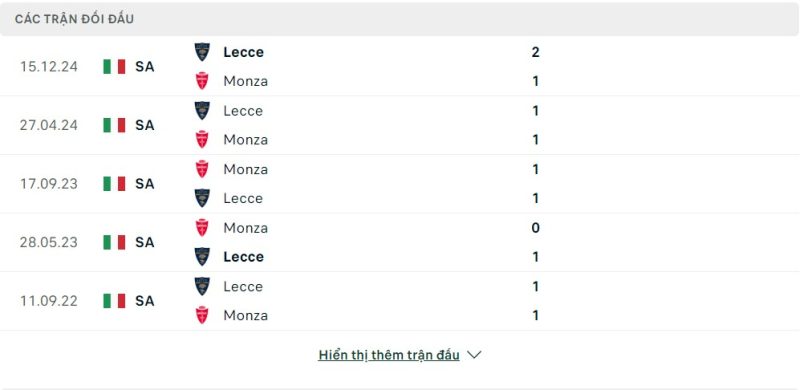Open the match dated 28.05.23
This screenshot has height=390, width=800.
coord(49,242)
